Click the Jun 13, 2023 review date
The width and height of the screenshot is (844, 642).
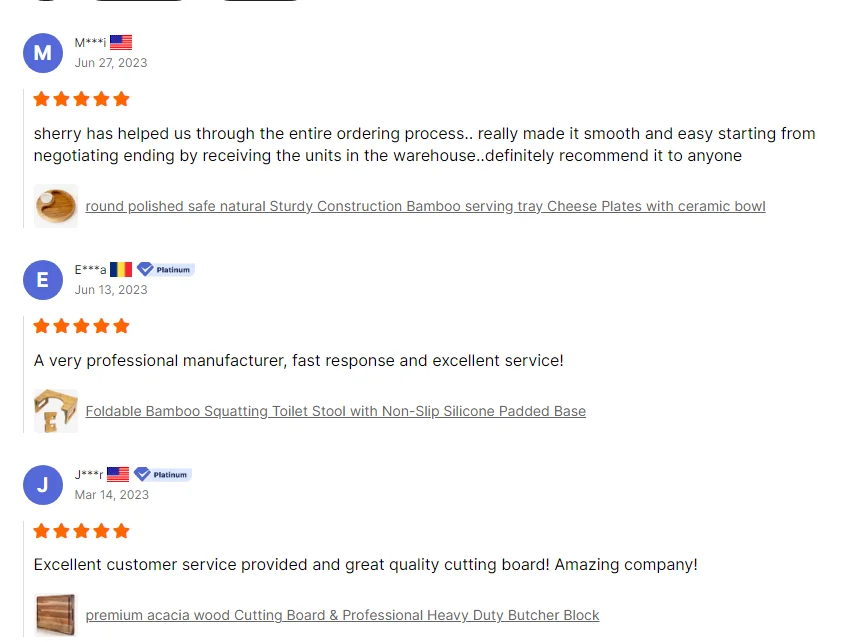pos(111,290)
